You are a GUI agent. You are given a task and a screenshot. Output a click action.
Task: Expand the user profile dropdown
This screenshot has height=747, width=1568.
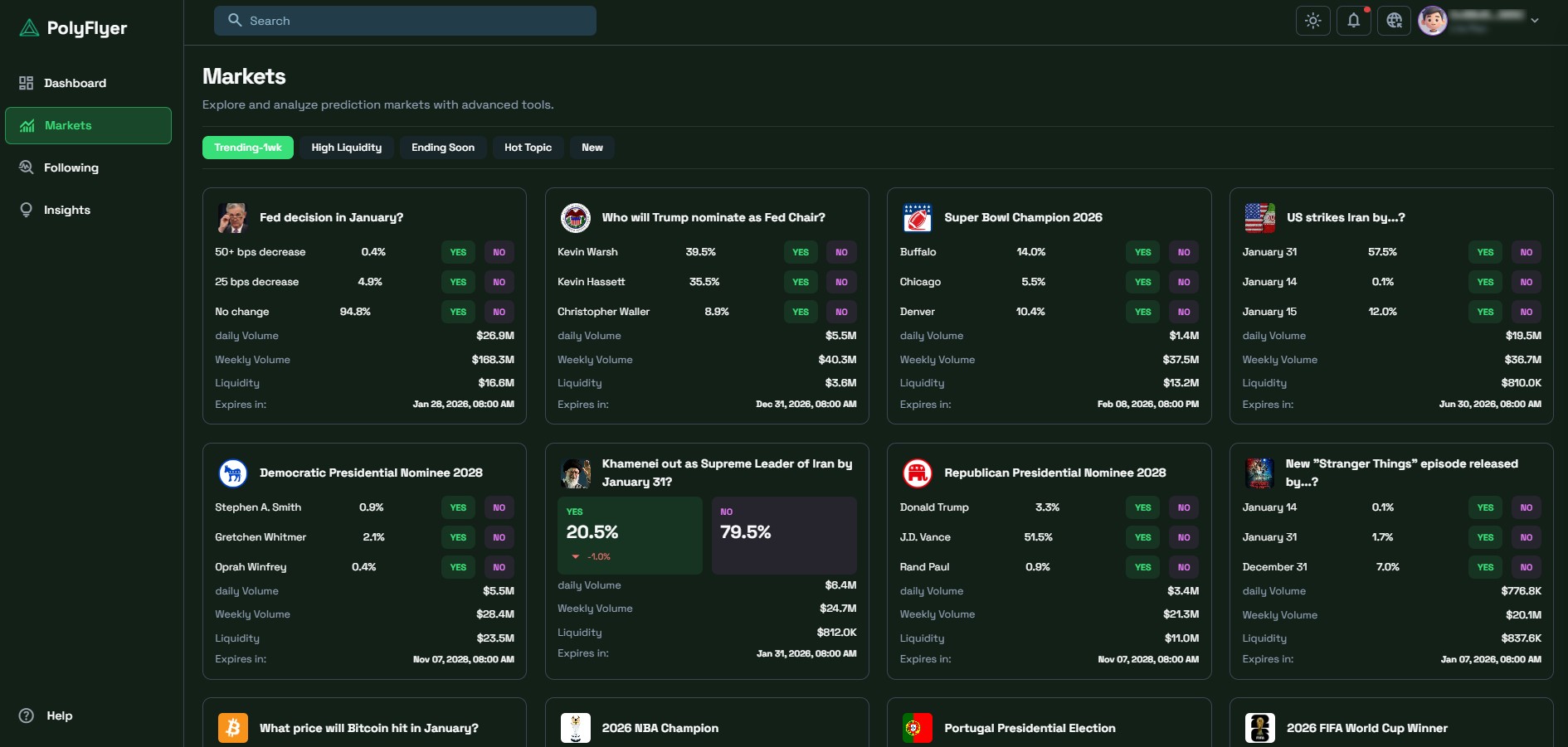1536,20
